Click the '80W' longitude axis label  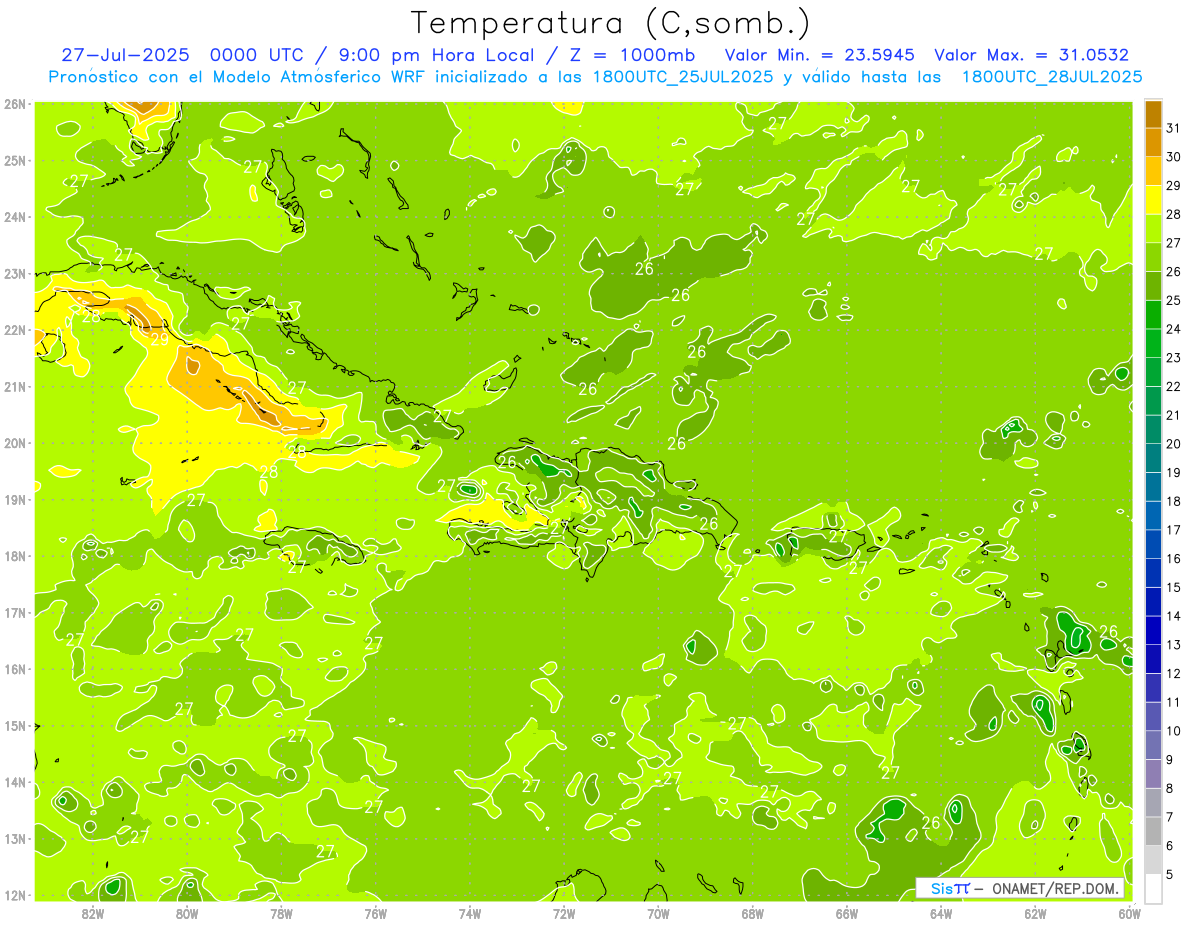187,913
